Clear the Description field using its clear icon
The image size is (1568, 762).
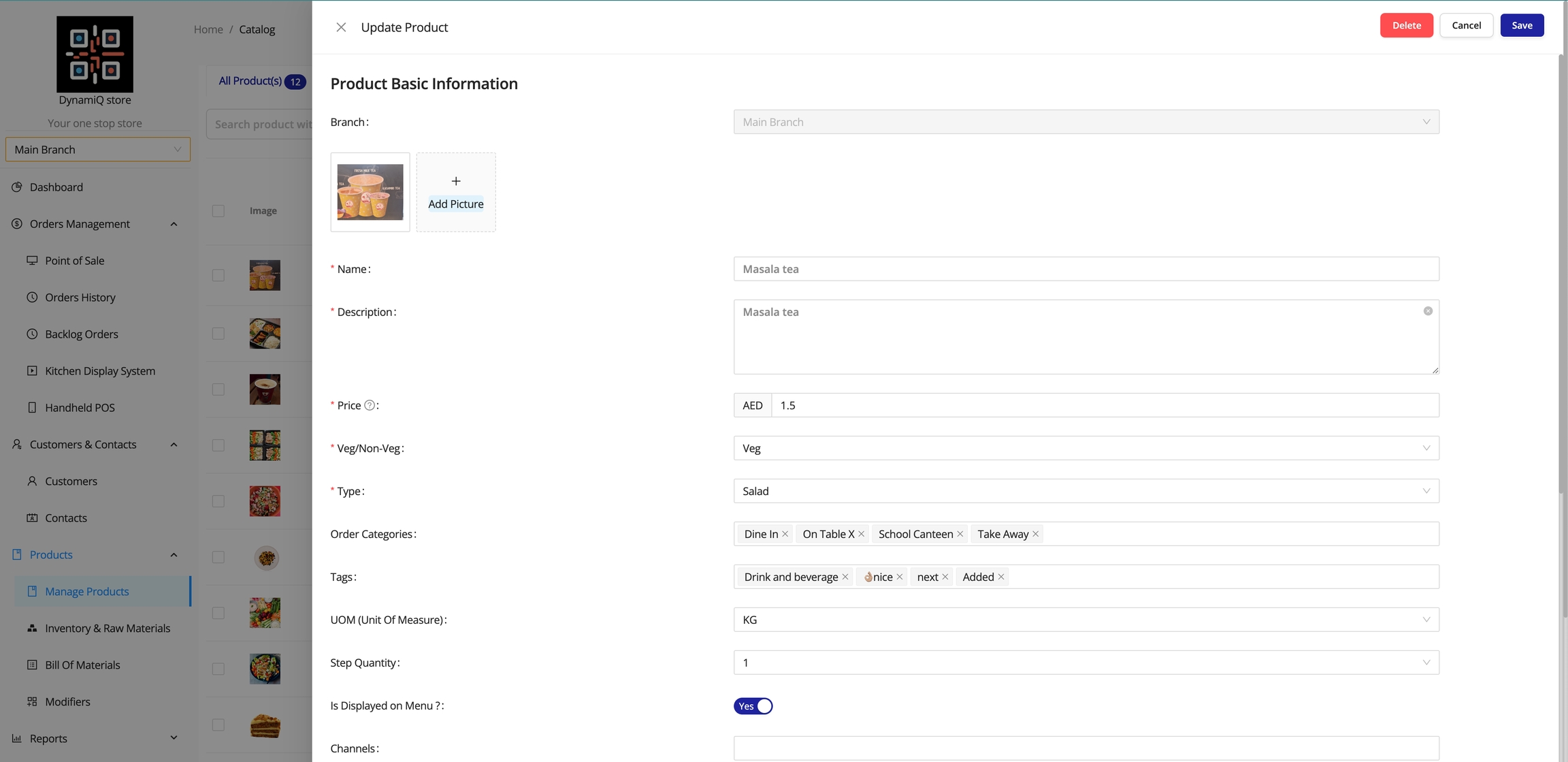[1428, 311]
